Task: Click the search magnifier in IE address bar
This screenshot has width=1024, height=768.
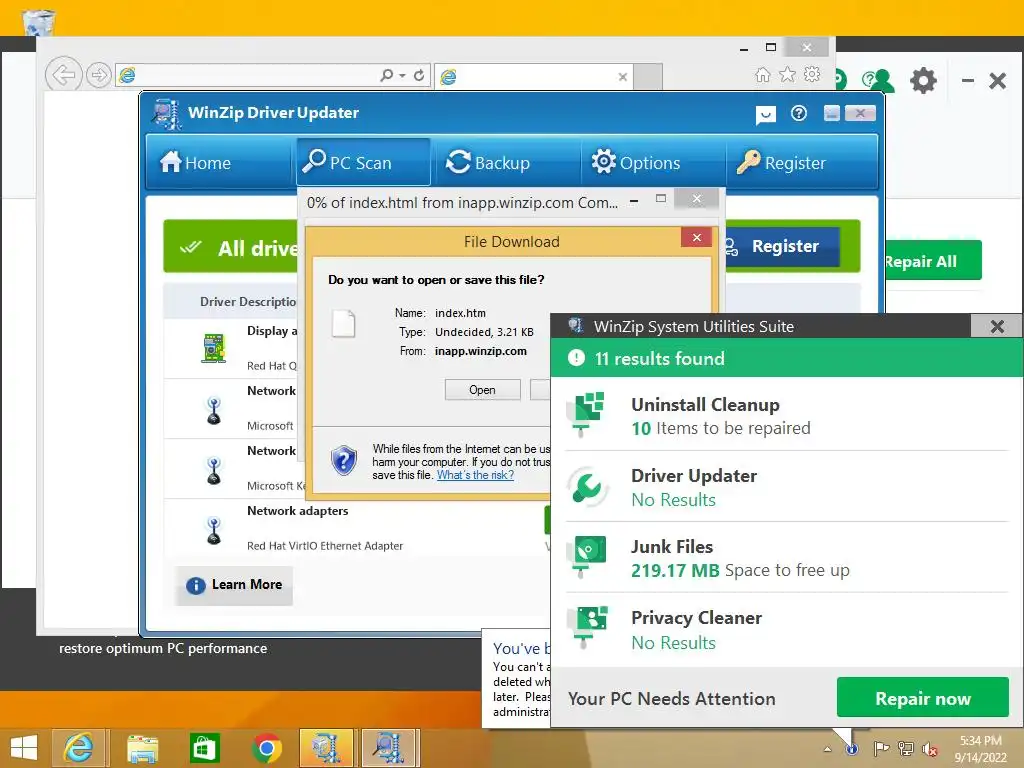Action: click(x=387, y=75)
